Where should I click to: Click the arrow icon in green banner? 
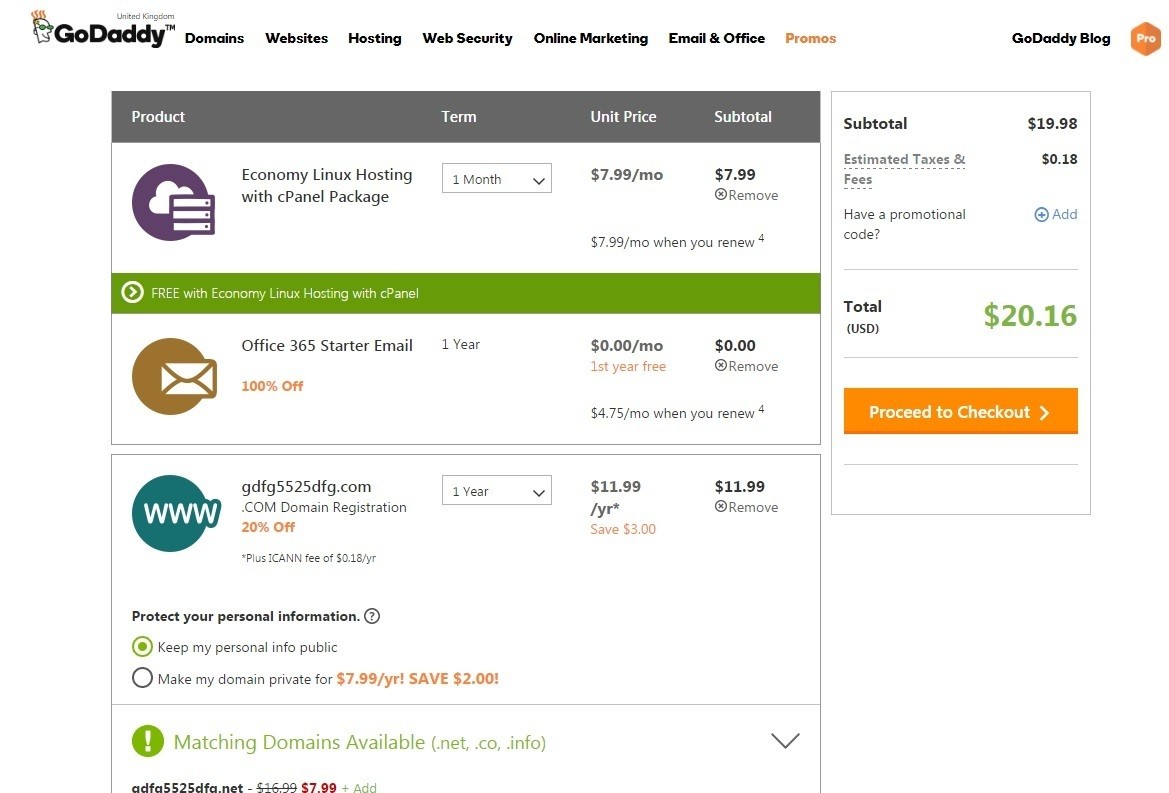click(x=132, y=293)
